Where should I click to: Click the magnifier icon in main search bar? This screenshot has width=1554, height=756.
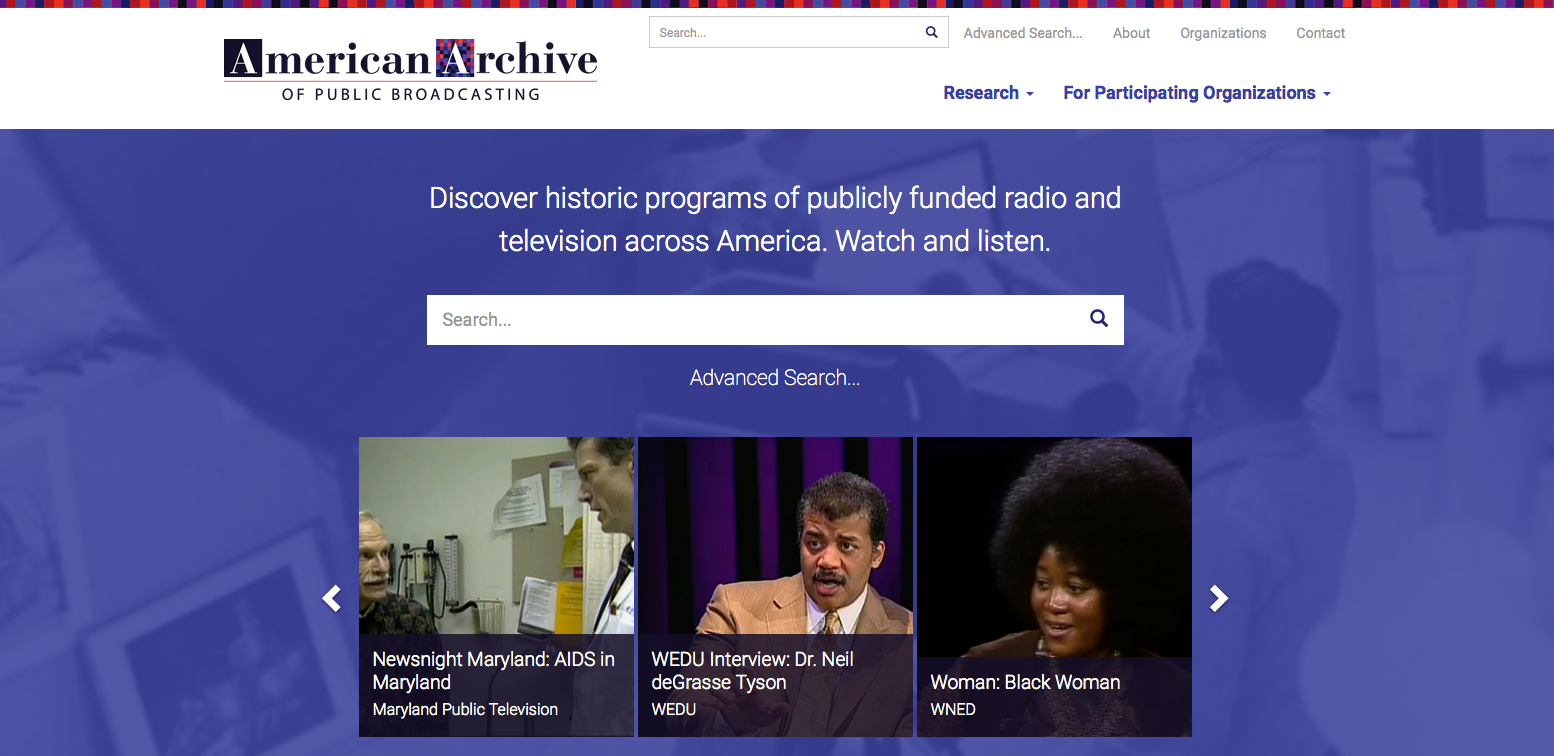point(1098,319)
